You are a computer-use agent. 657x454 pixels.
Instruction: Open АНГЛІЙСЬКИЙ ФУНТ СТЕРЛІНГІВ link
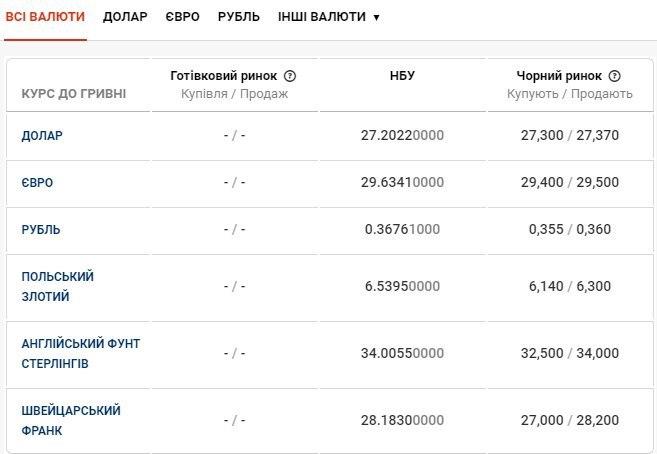(x=80, y=353)
